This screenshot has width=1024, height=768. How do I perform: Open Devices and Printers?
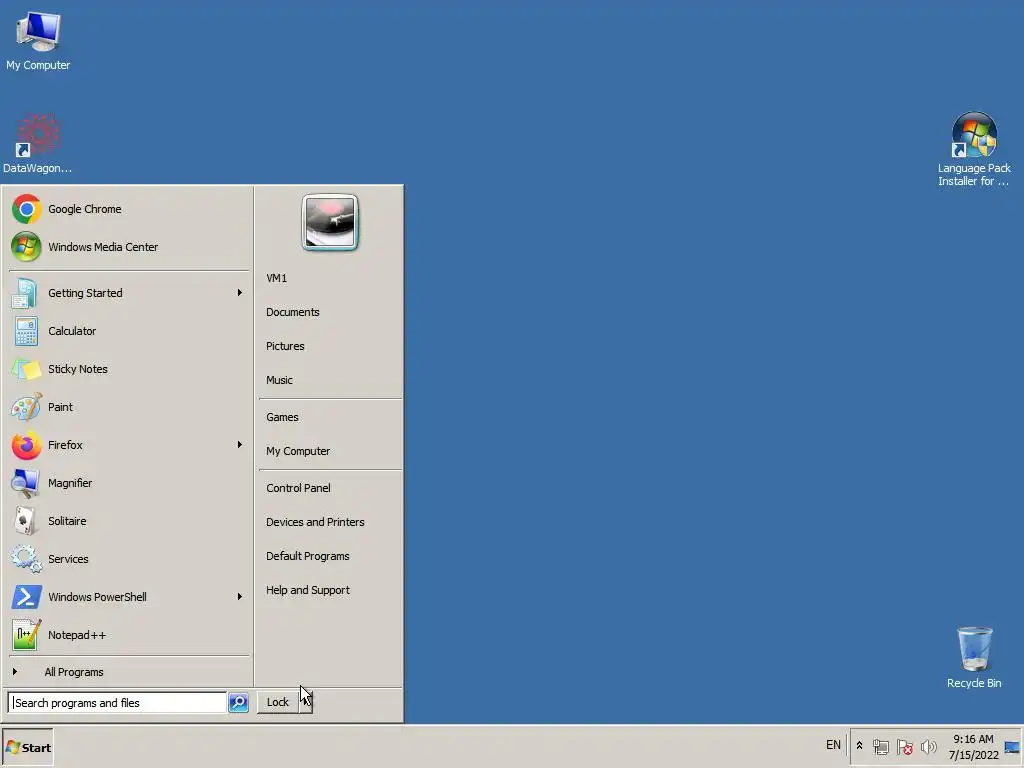tap(315, 522)
